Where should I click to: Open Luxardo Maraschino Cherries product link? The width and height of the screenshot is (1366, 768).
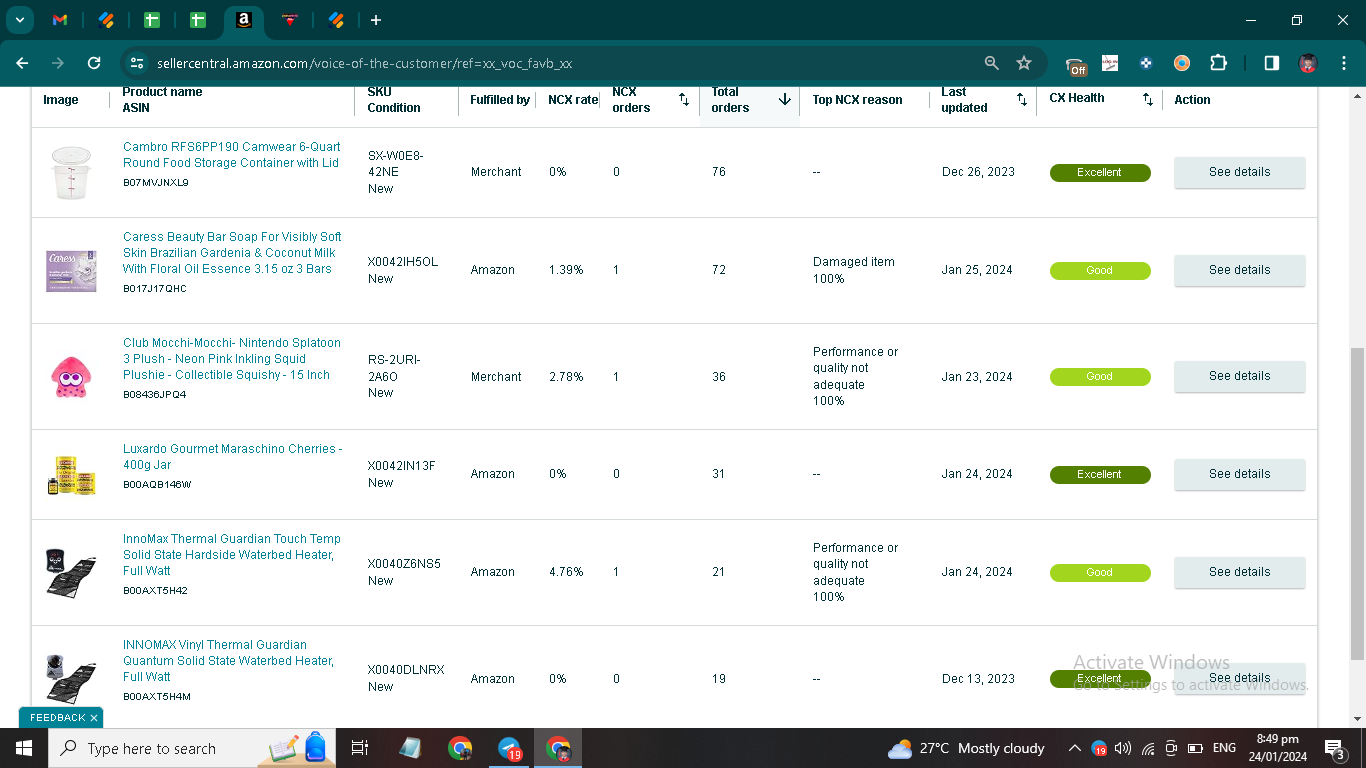coord(232,457)
